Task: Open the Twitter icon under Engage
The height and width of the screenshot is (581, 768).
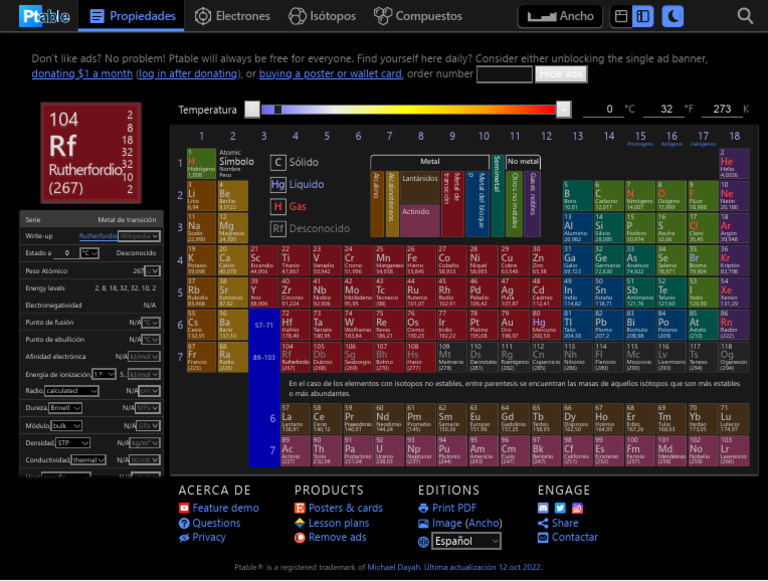Action: [x=560, y=508]
